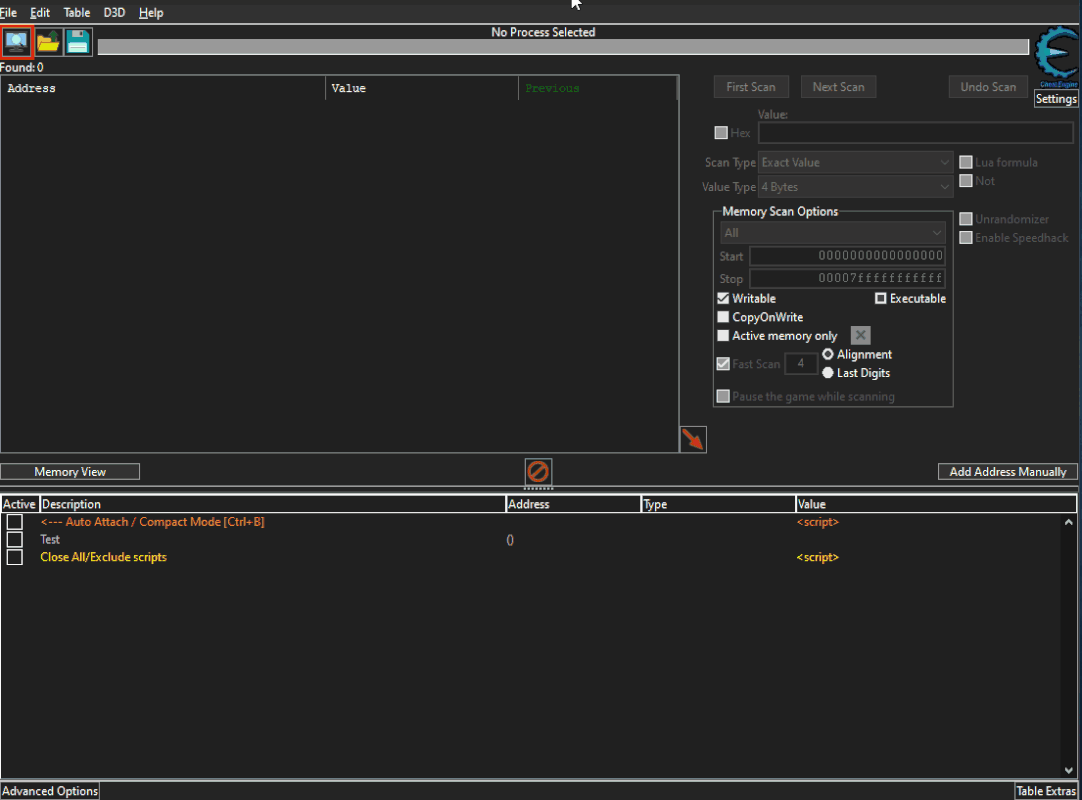Toggle the Lua formula checkbox
This screenshot has width=1082, height=800.
[966, 162]
